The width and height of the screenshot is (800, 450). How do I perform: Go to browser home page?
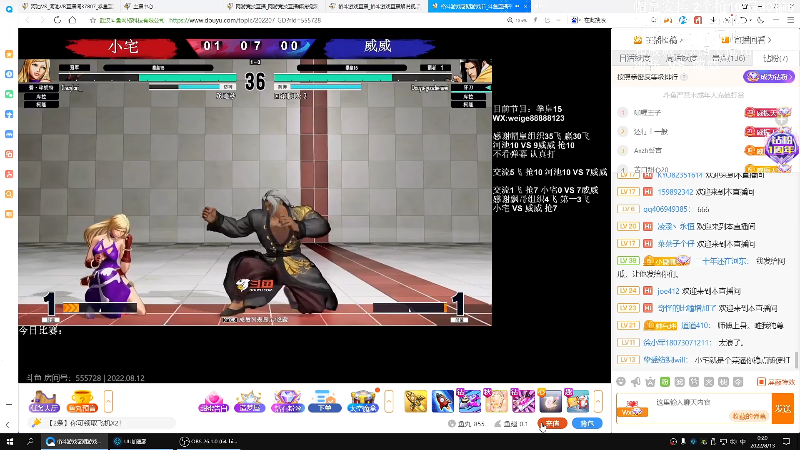point(72,20)
